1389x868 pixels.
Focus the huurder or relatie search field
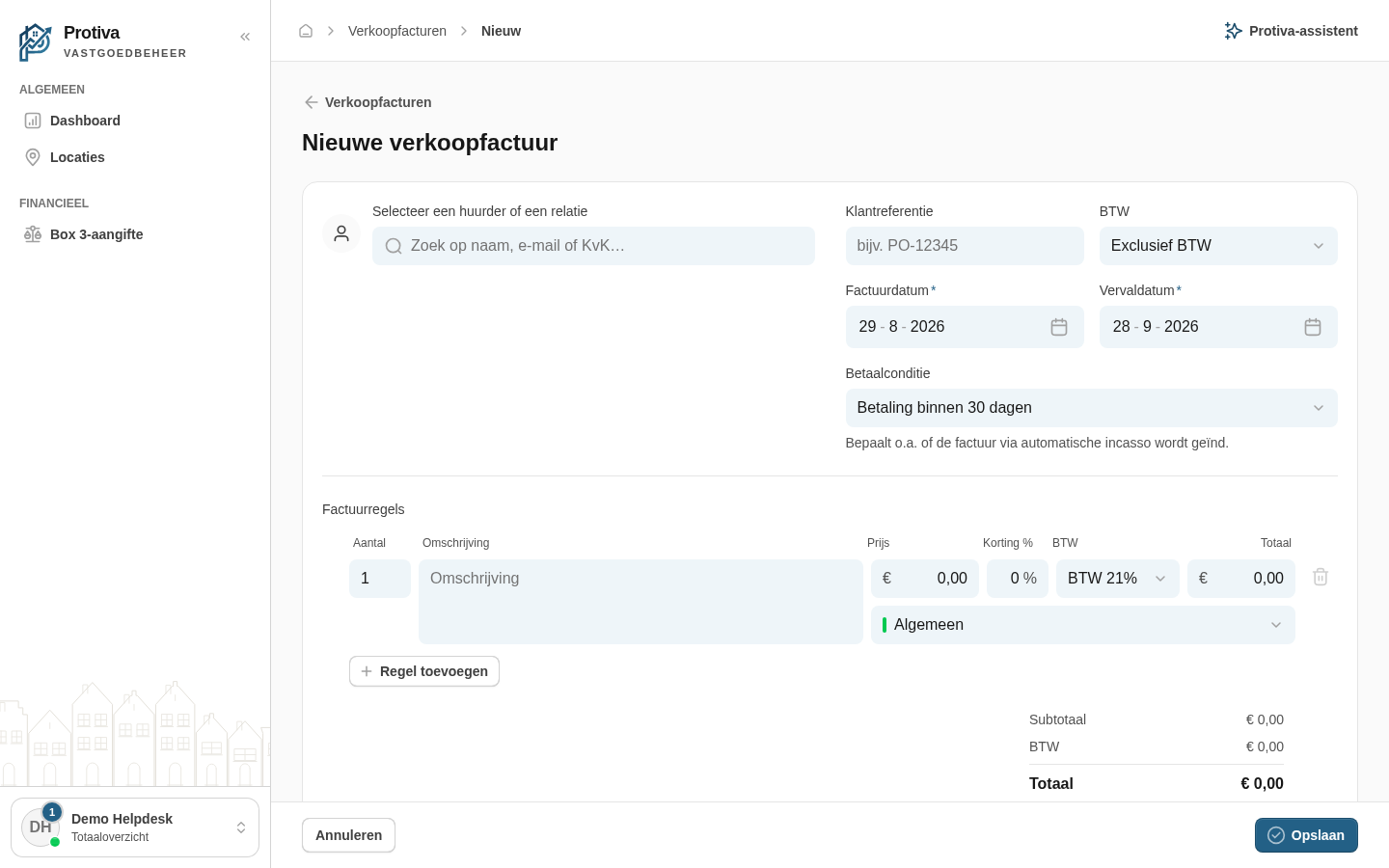[x=593, y=246]
